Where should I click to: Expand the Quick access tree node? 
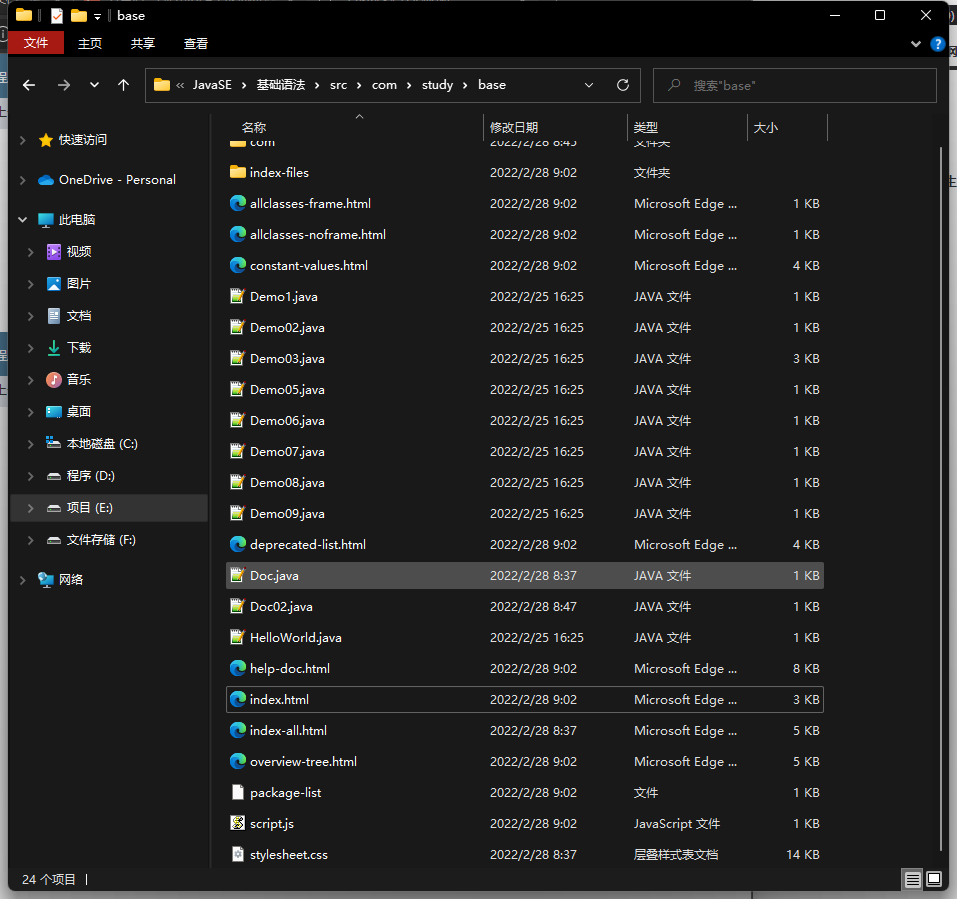tap(23, 140)
